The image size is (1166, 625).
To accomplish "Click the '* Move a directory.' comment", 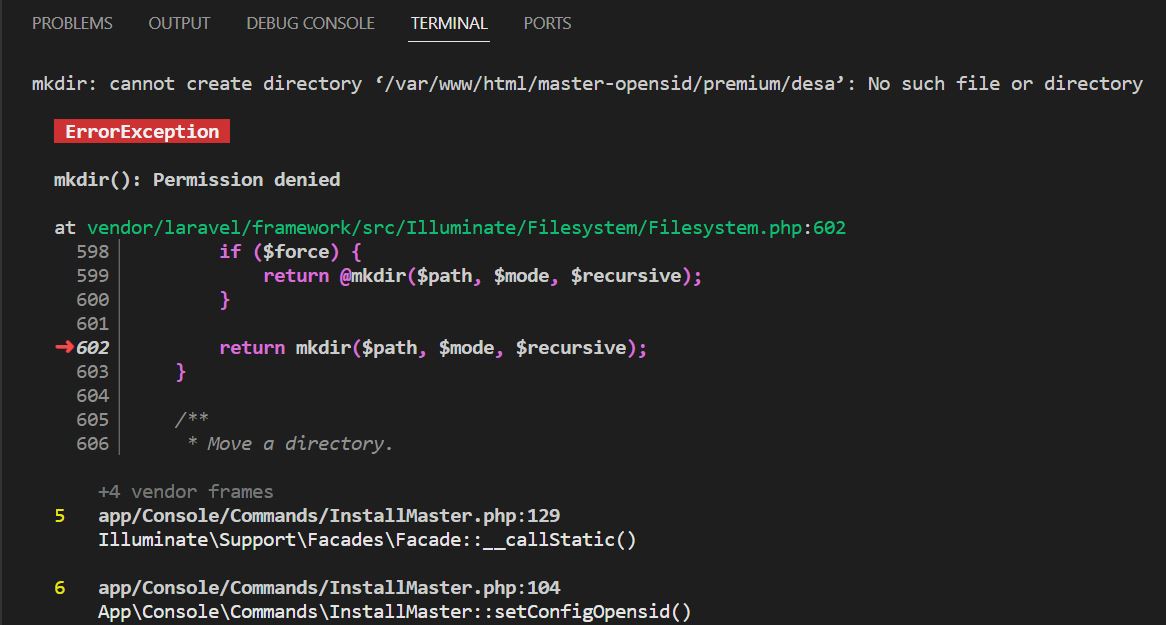I will coord(290,444).
